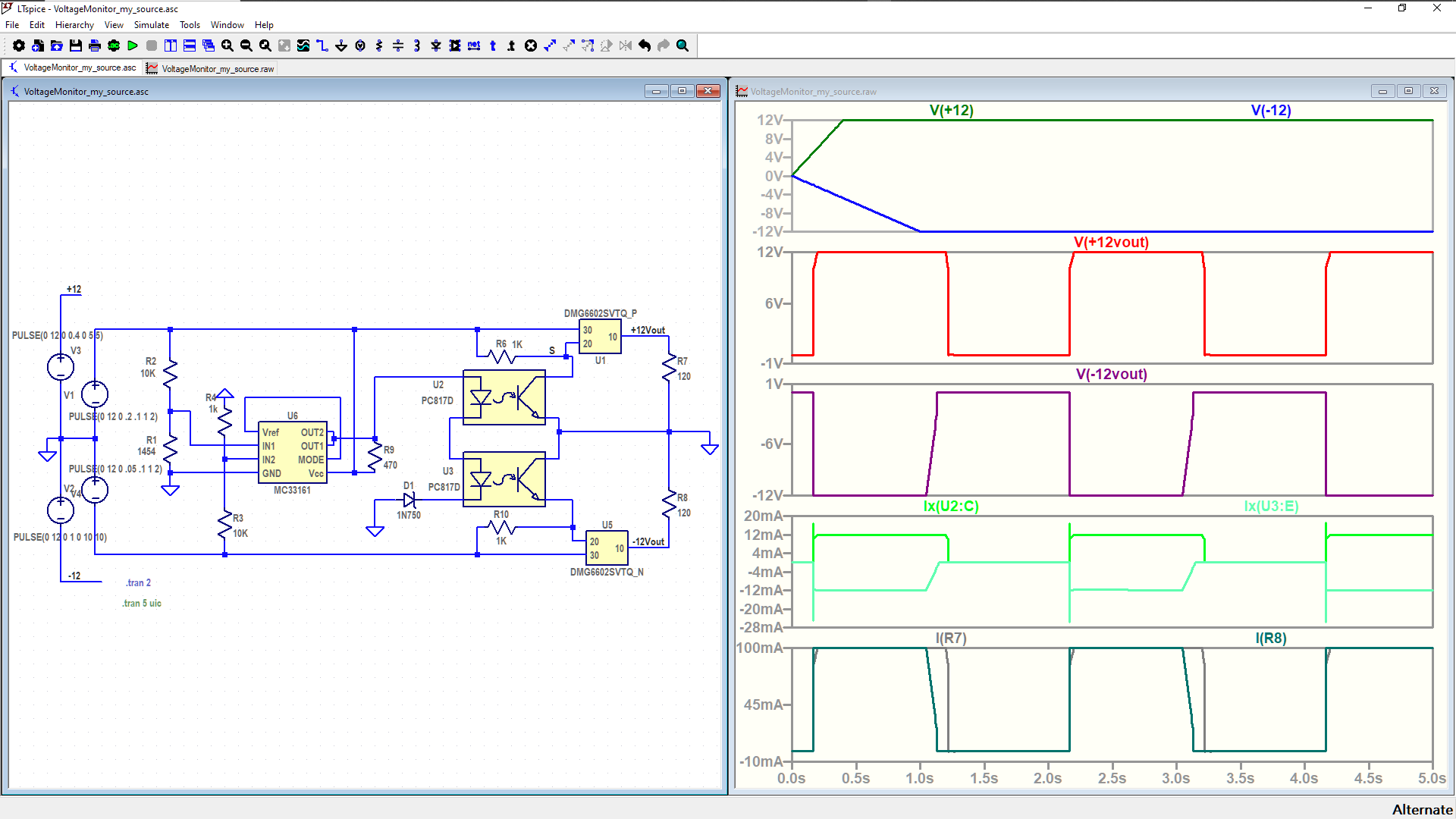Viewport: 1456px width, 819px height.
Task: Minimize the waveform .raw sub-window
Action: (x=1382, y=91)
